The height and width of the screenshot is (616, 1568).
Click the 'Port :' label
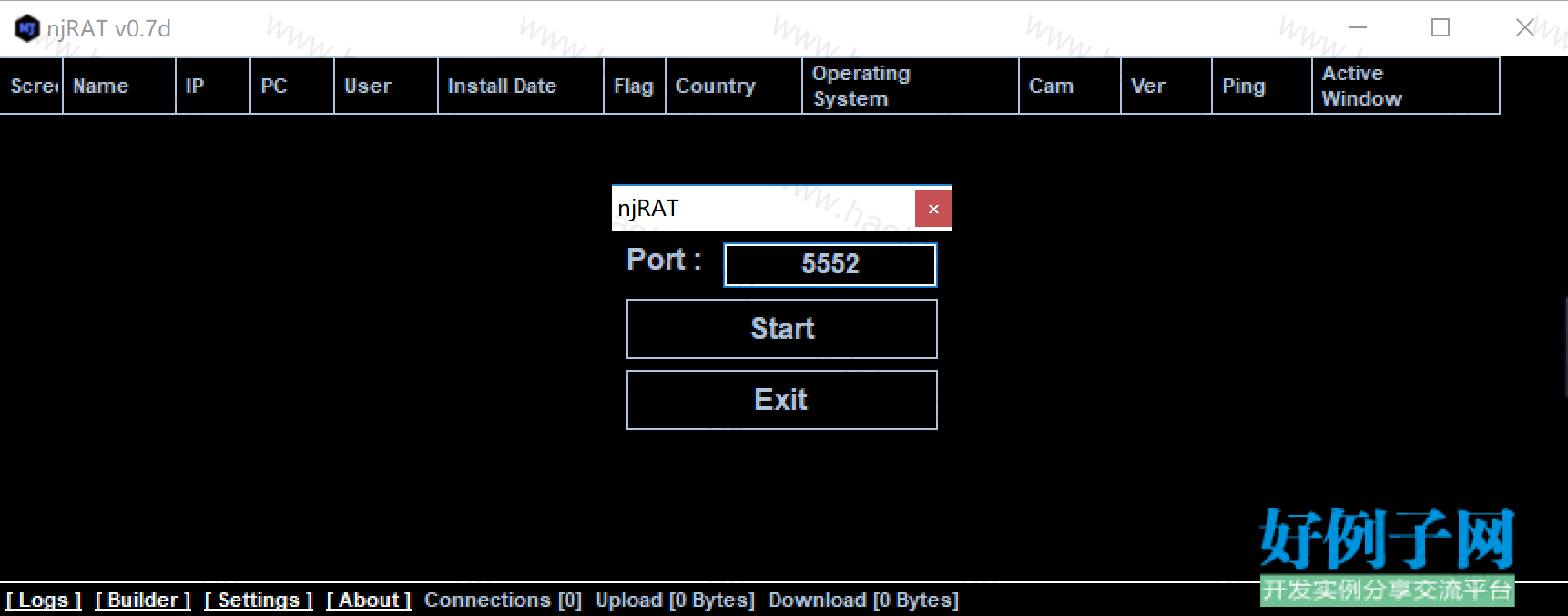point(664,260)
